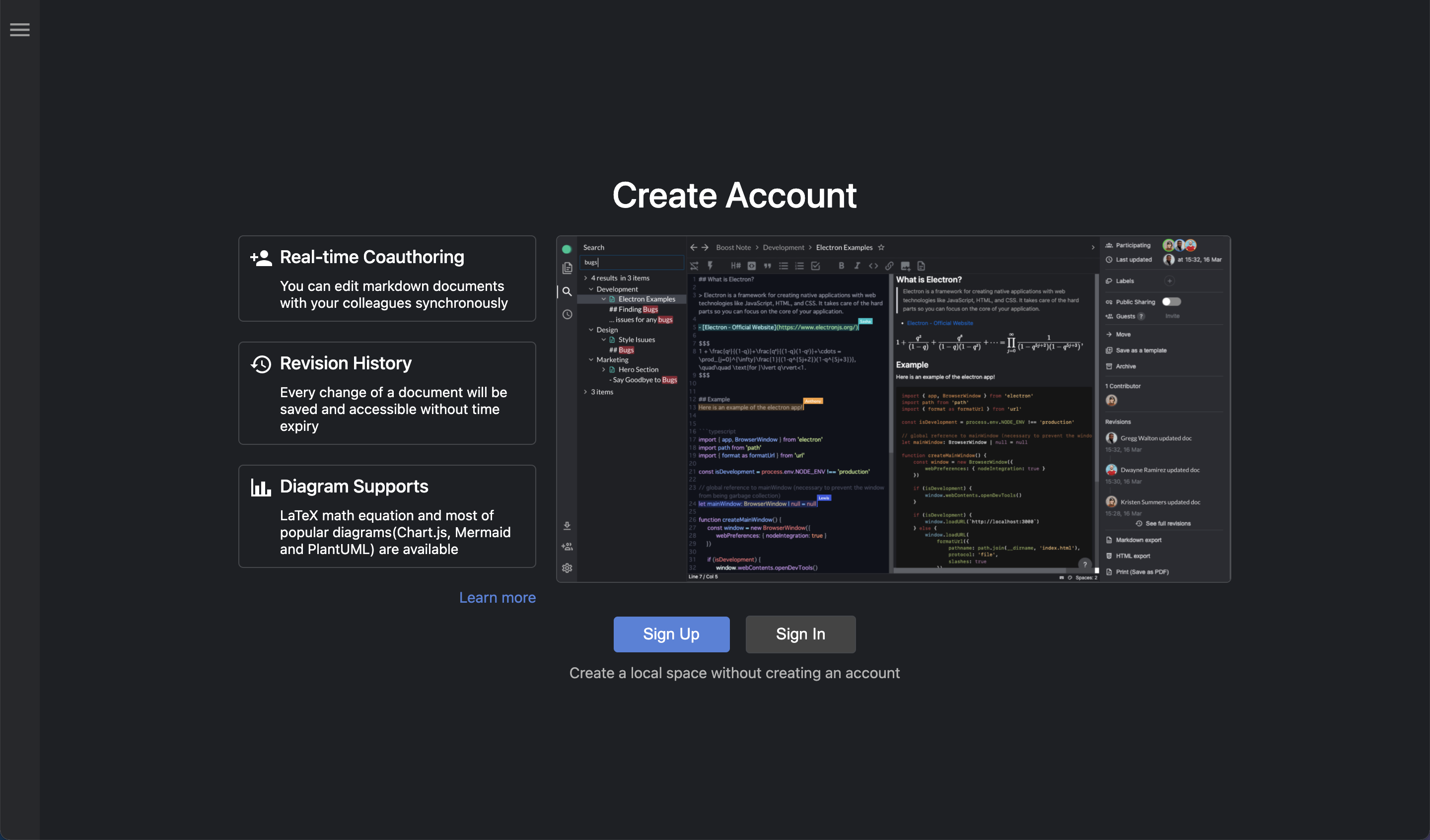Click the timeline clock icon in the preview sidebar
This screenshot has width=1430, height=840.
567,314
